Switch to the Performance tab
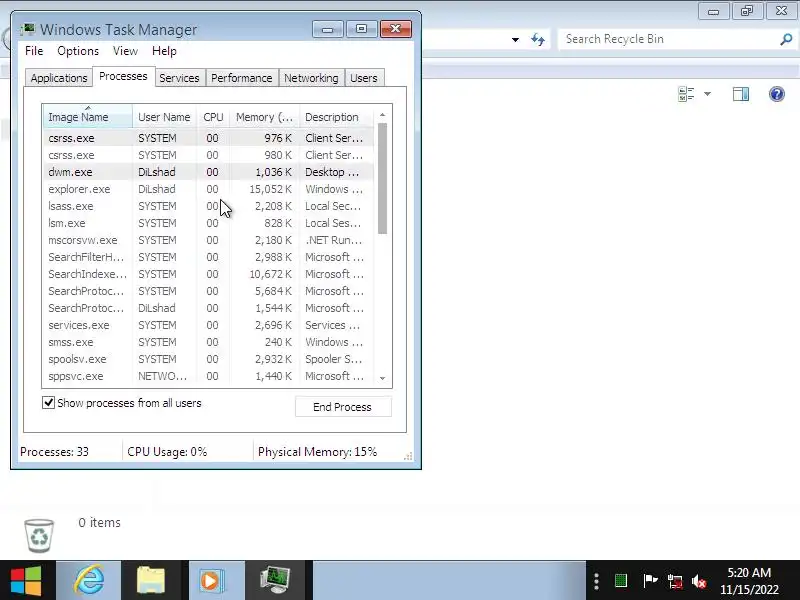Viewport: 800px width, 600px height. coord(241,78)
